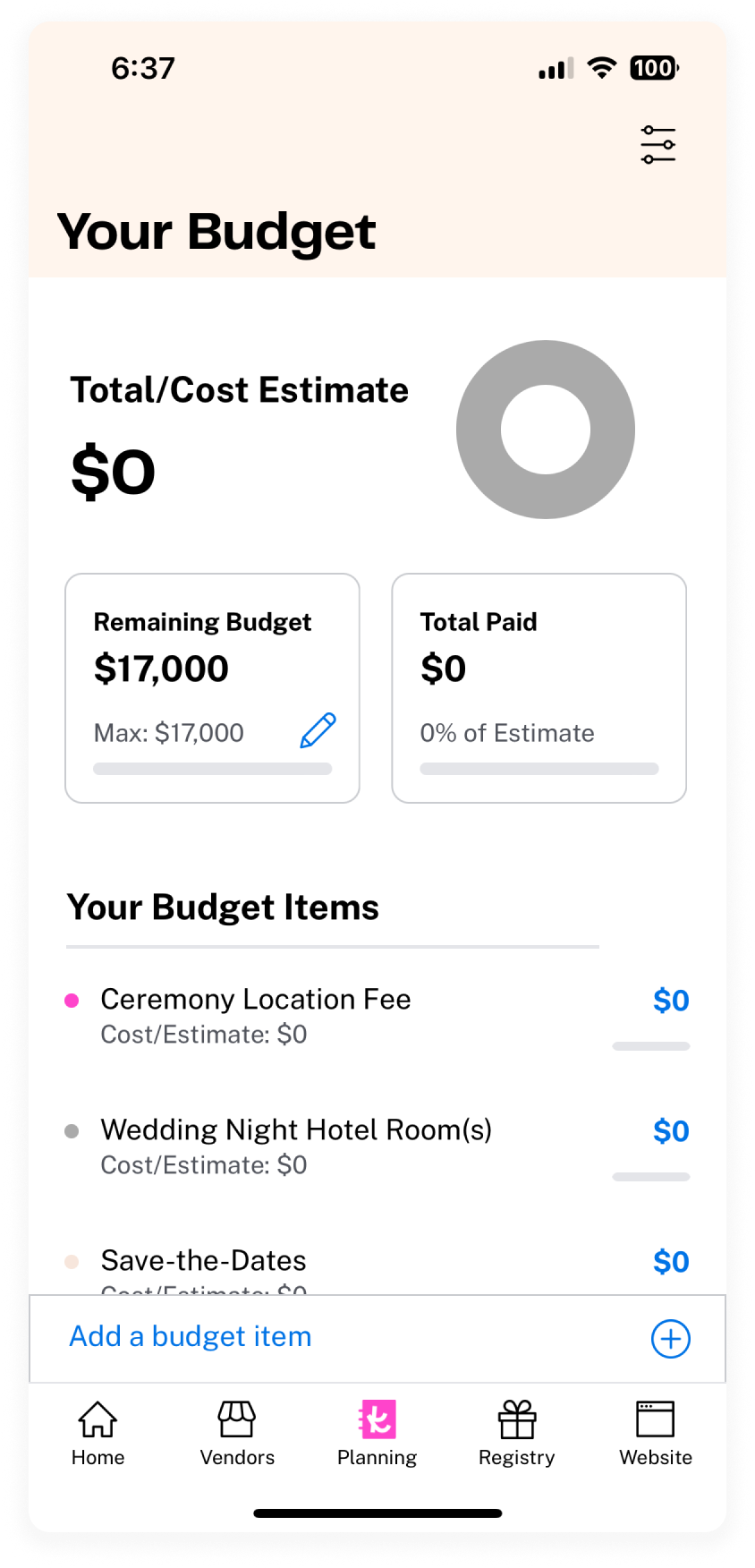The width and height of the screenshot is (755, 1568).
Task: Tap the $0 amount for Ceremony Location Fee
Action: [671, 1001]
